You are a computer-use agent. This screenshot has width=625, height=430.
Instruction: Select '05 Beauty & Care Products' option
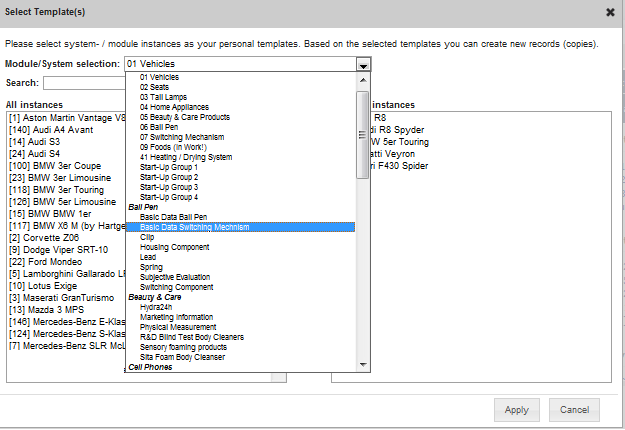click(x=185, y=117)
